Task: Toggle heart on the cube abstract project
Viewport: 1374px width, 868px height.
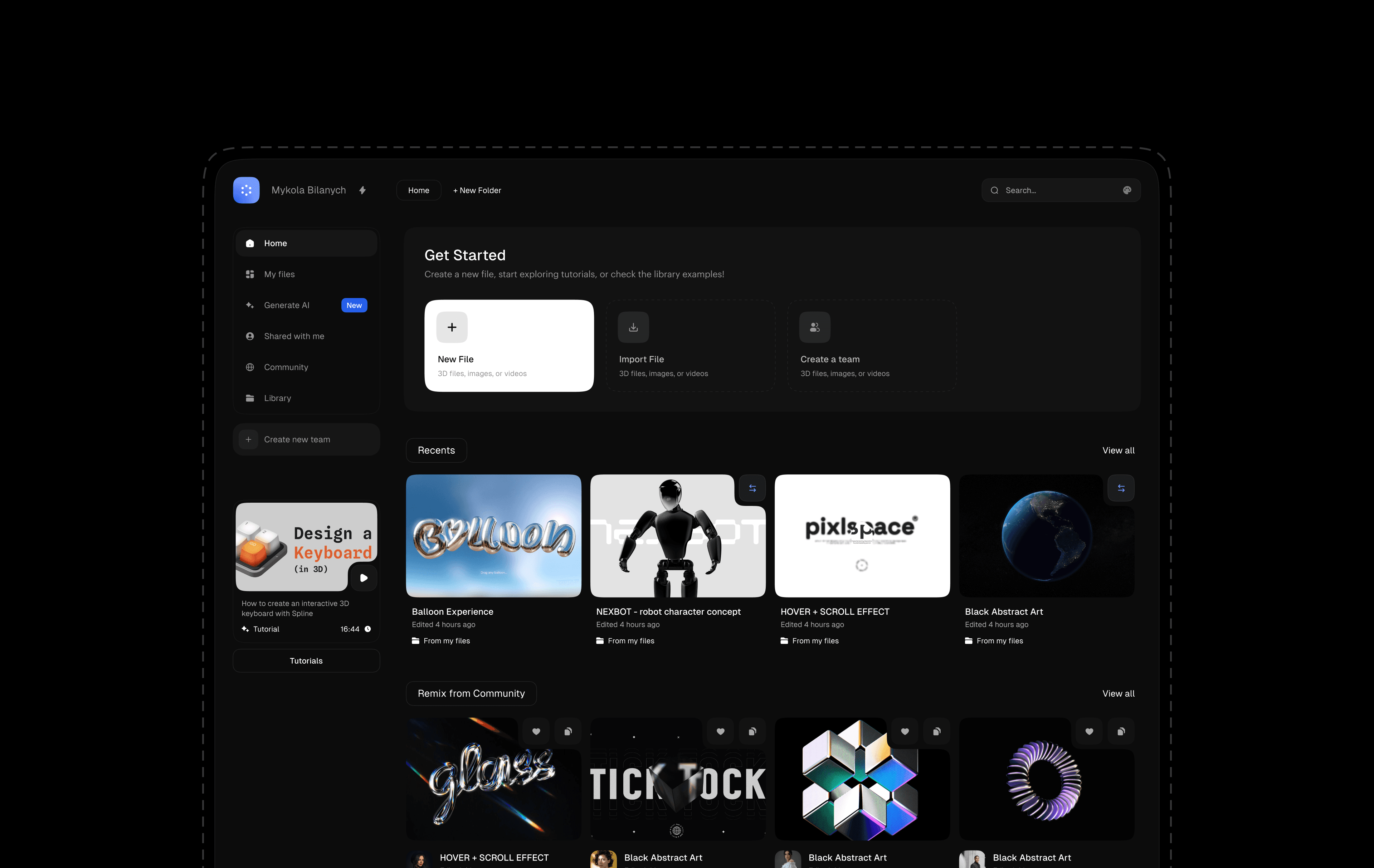Action: [x=905, y=731]
